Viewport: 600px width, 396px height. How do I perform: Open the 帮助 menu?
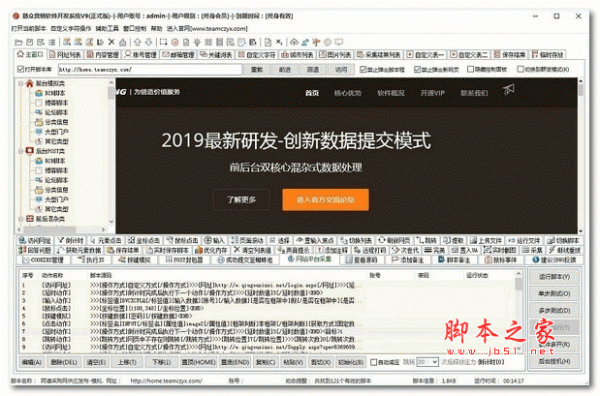(x=157, y=29)
